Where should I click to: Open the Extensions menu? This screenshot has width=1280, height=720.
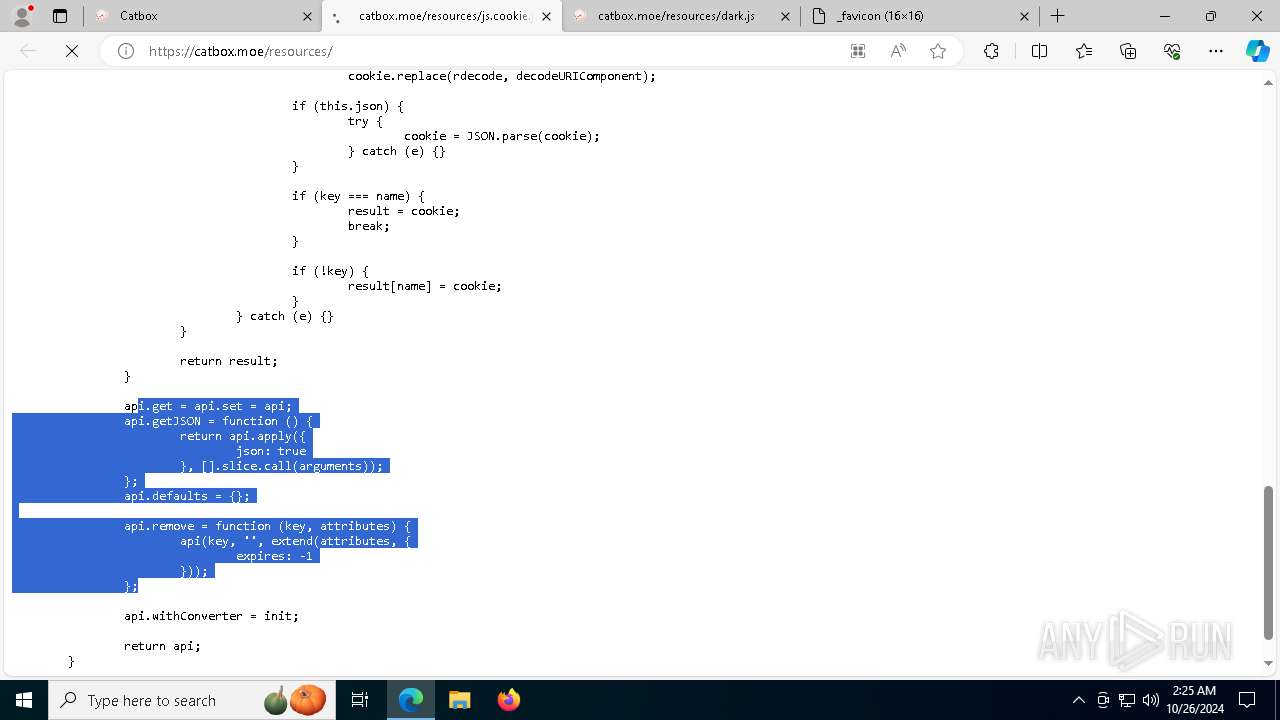tap(991, 51)
